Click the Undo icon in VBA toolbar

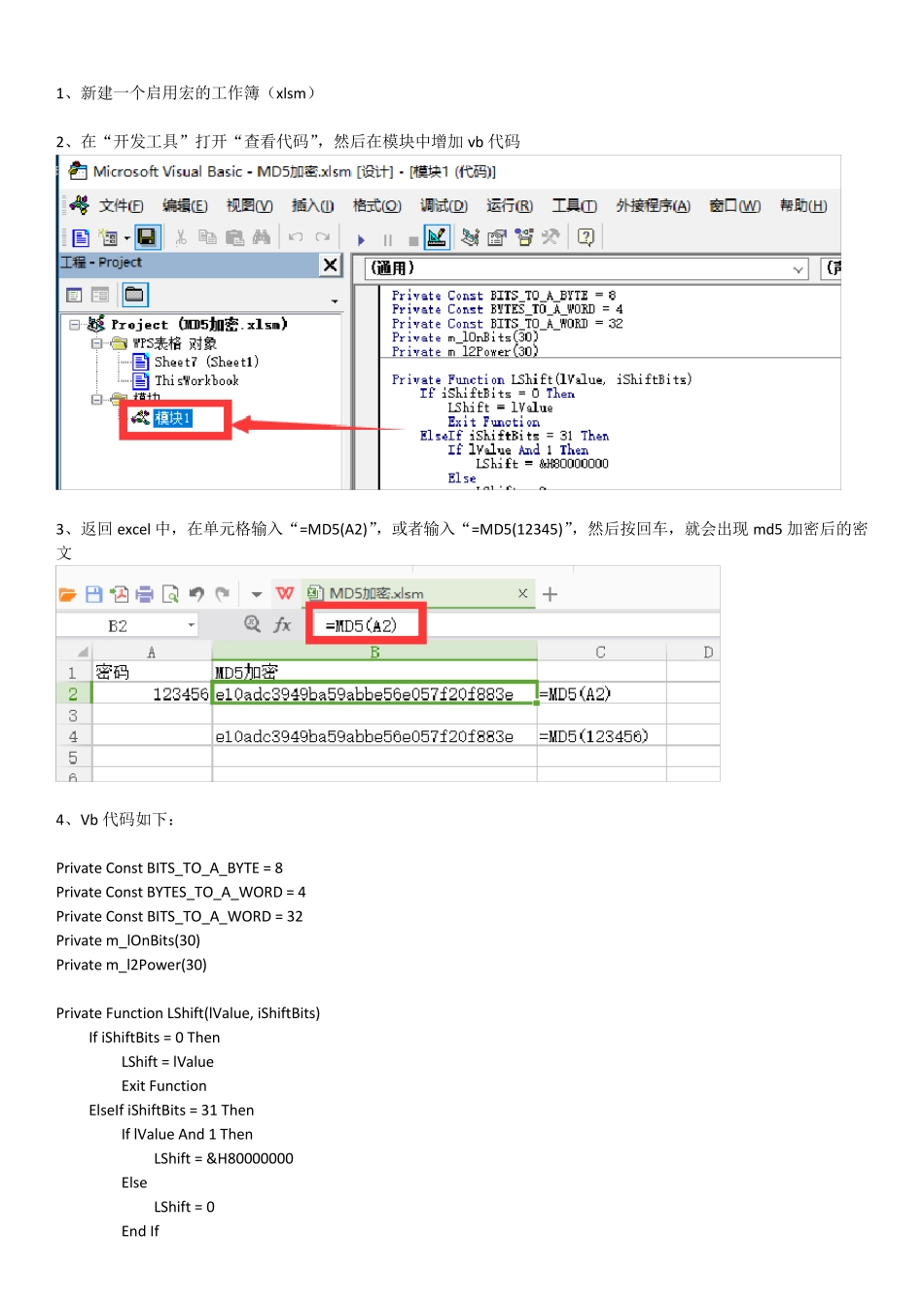[296, 237]
